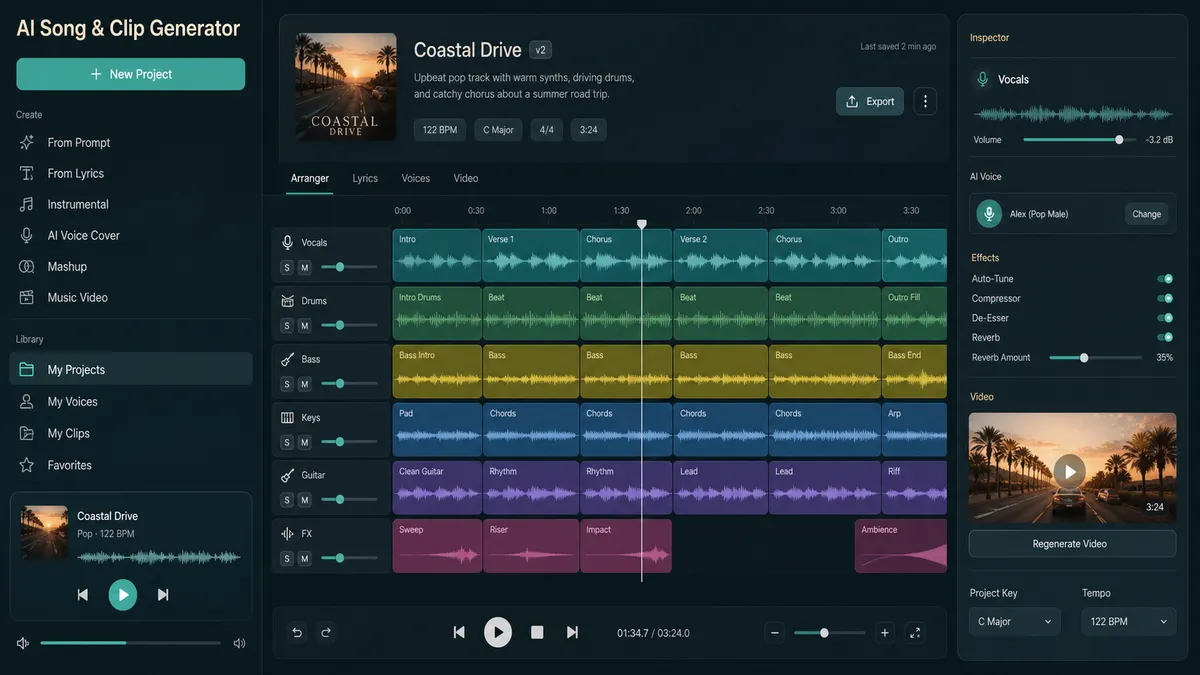This screenshot has width=1200, height=675.
Task: Skip to end in arranger transport
Action: pyautogui.click(x=572, y=632)
